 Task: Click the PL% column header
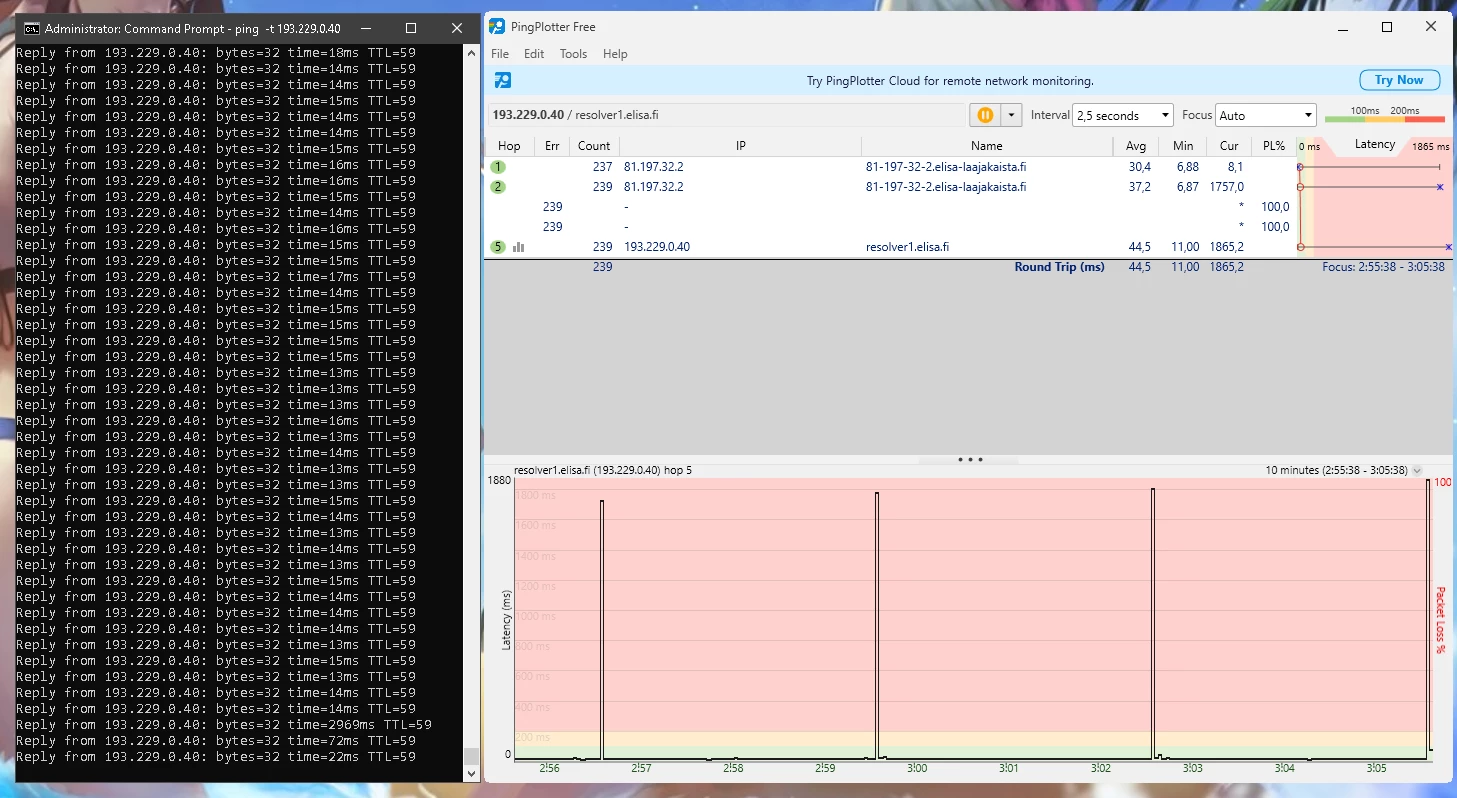pos(1273,146)
